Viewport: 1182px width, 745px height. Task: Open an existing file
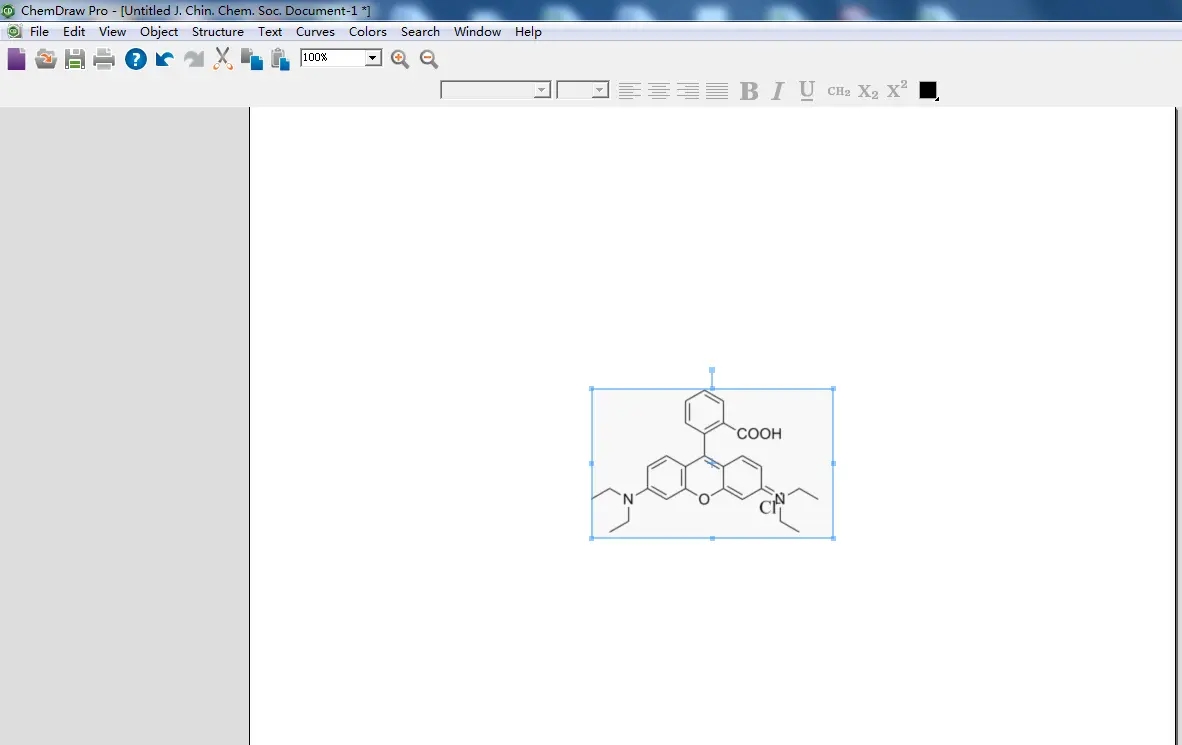pos(45,58)
